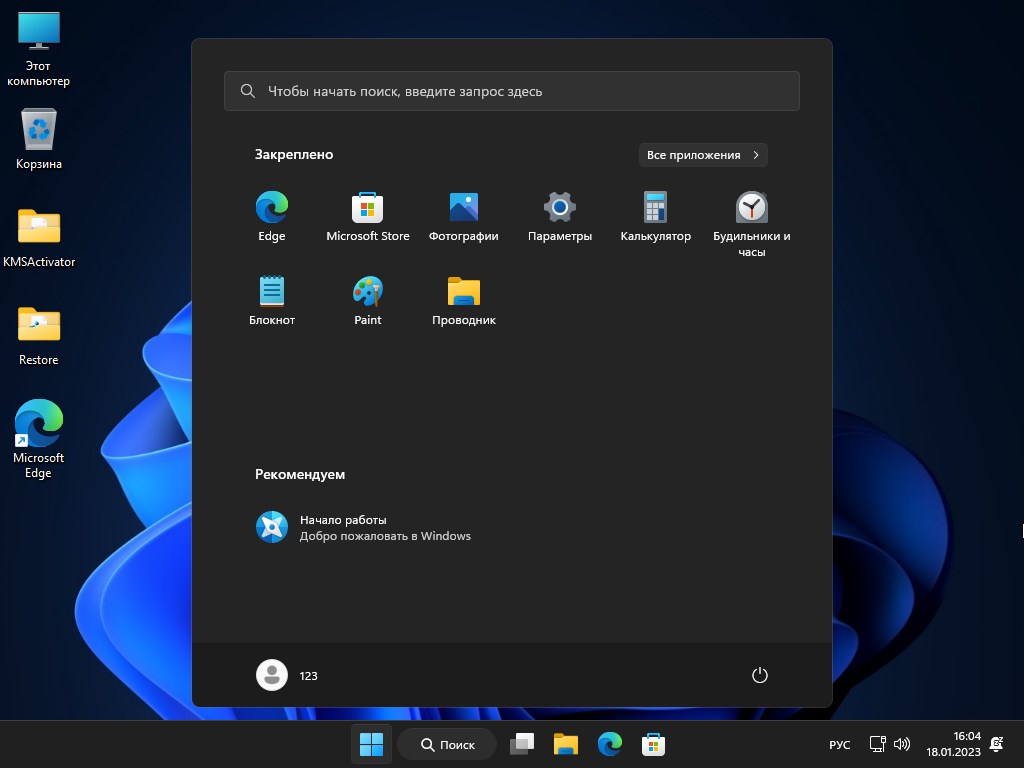Launch Microsoft Store from Start menu
Screen dimensions: 1024x768
click(x=367, y=207)
